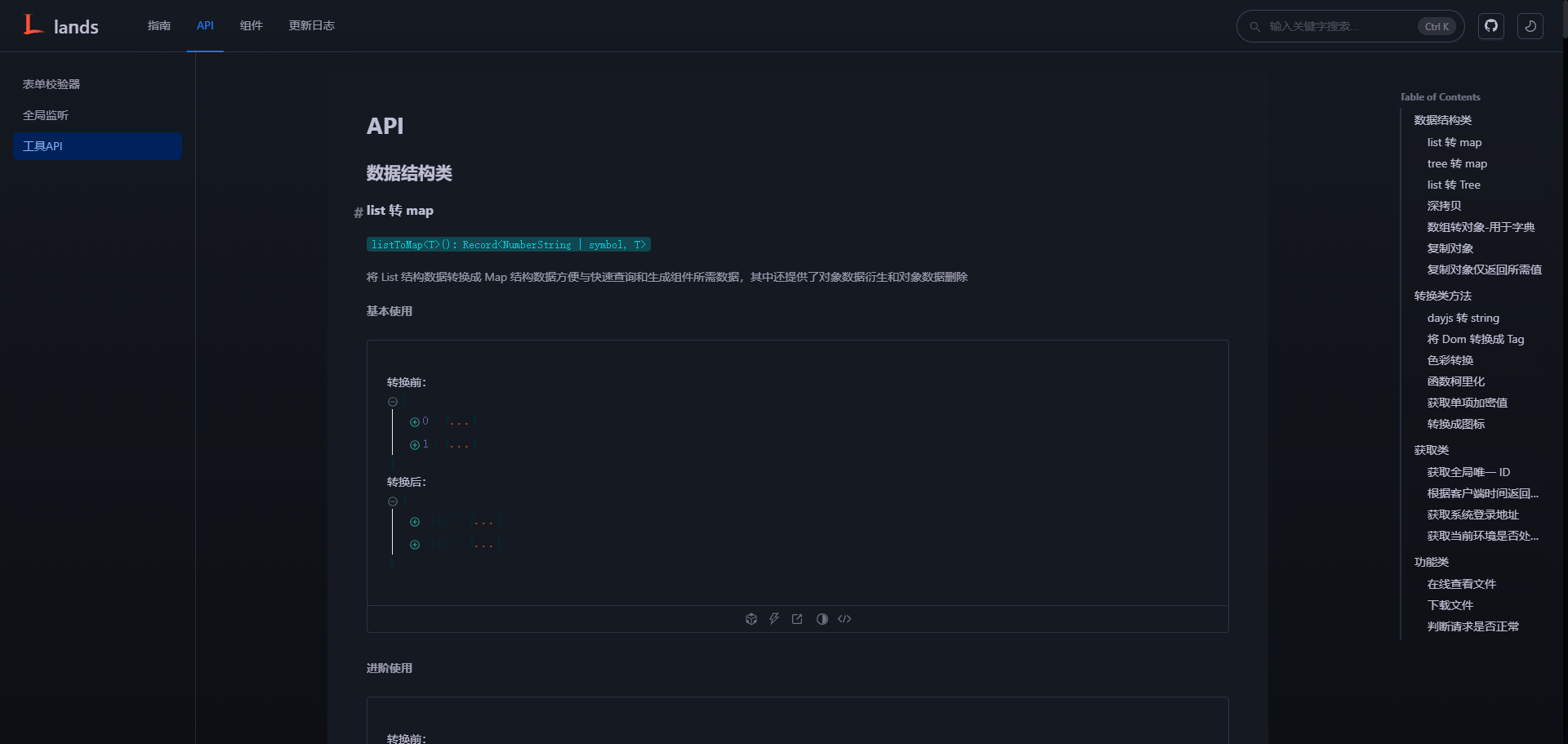The width and height of the screenshot is (1568, 744).
Task: Collapse the 转换前 JSON root array
Action: coord(393,402)
